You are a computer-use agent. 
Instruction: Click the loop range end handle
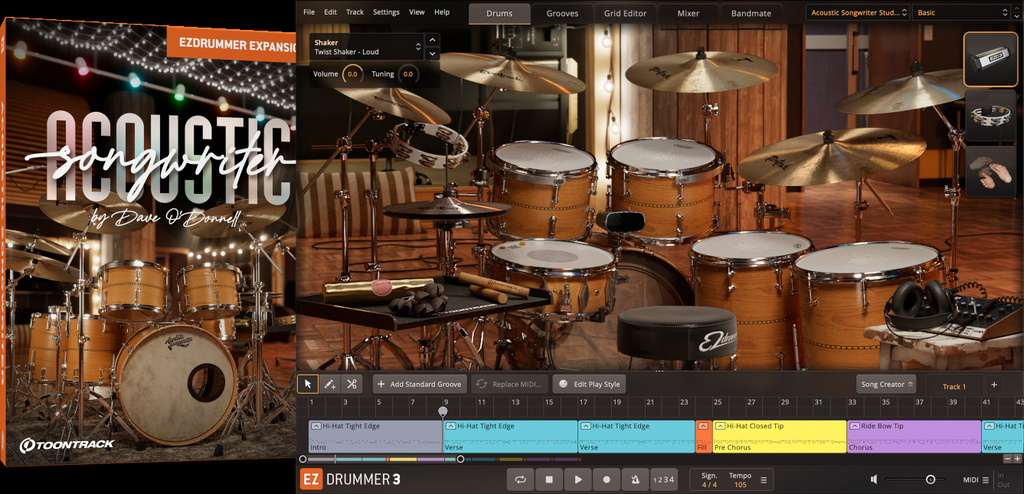coord(460,459)
